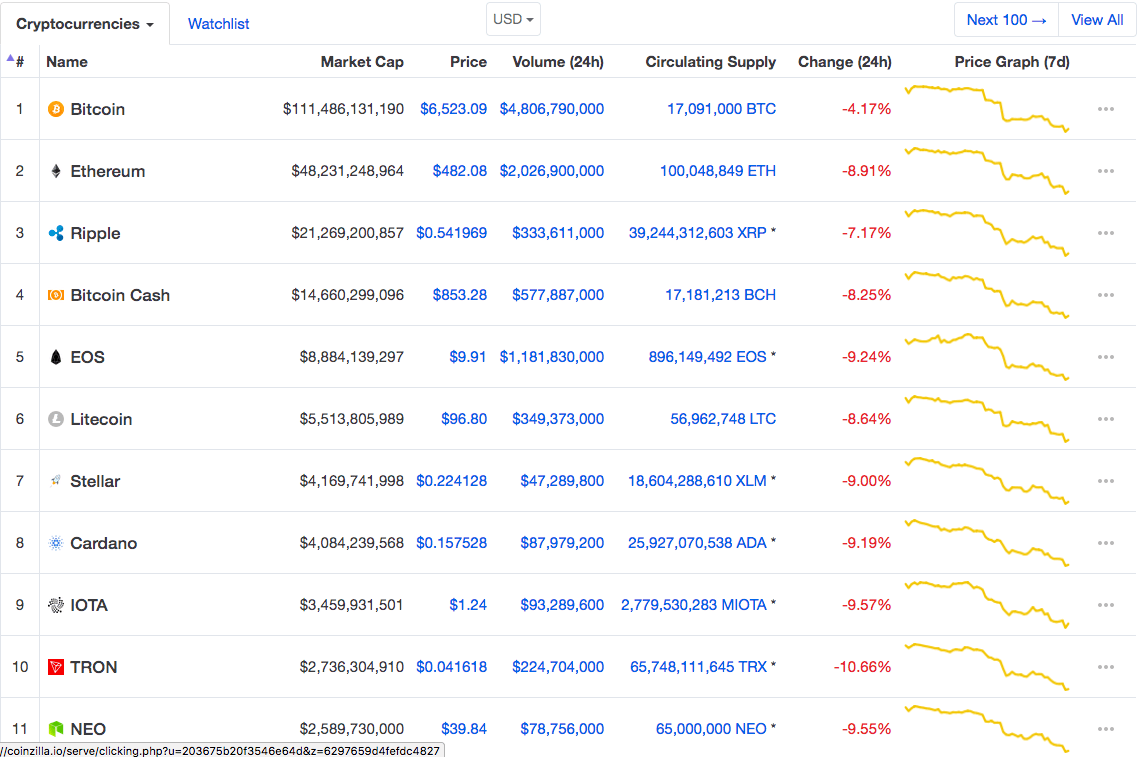
Task: Click Cardano's circulating supply 25,927,070,538 ADA
Action: (697, 543)
